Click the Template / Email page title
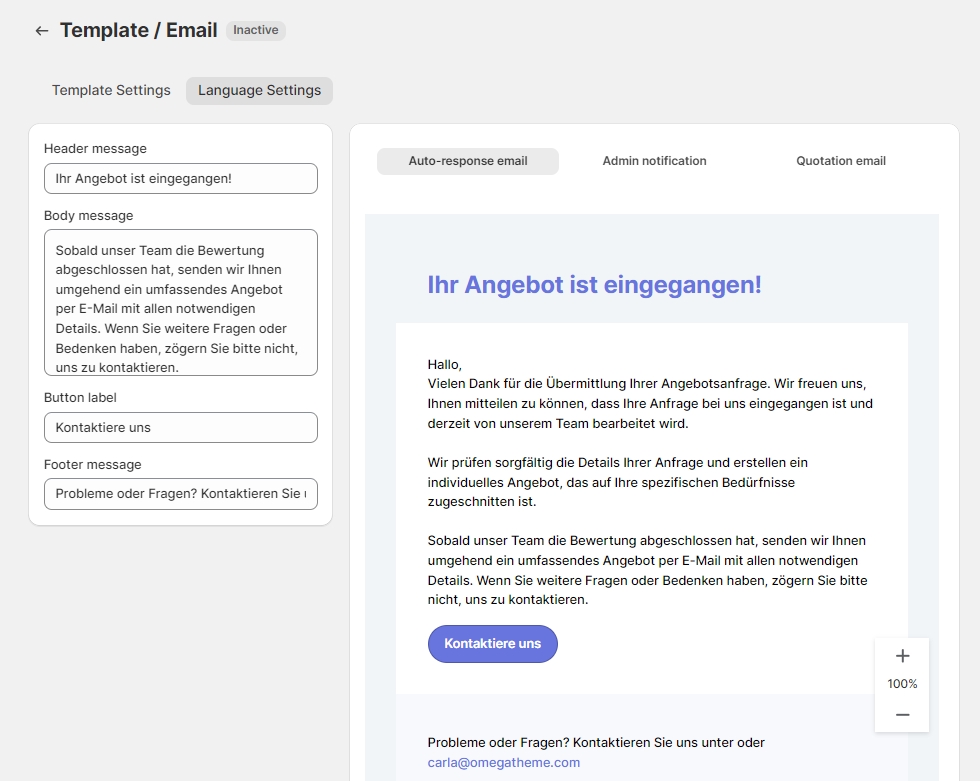980x781 pixels. (138, 31)
